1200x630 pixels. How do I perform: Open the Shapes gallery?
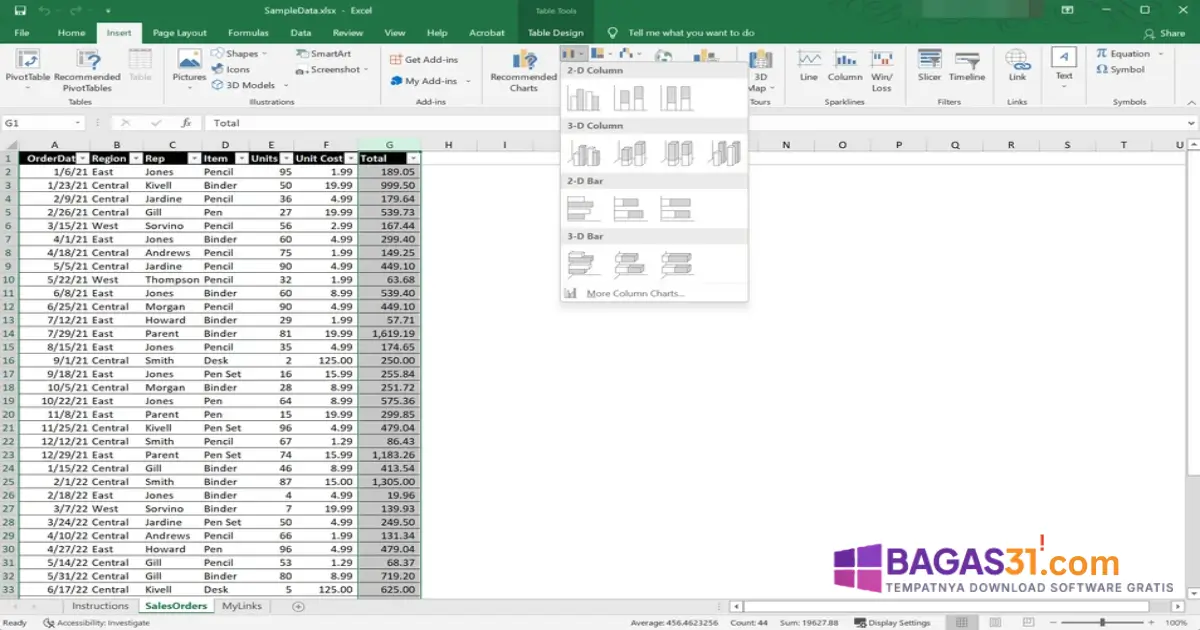pos(240,54)
